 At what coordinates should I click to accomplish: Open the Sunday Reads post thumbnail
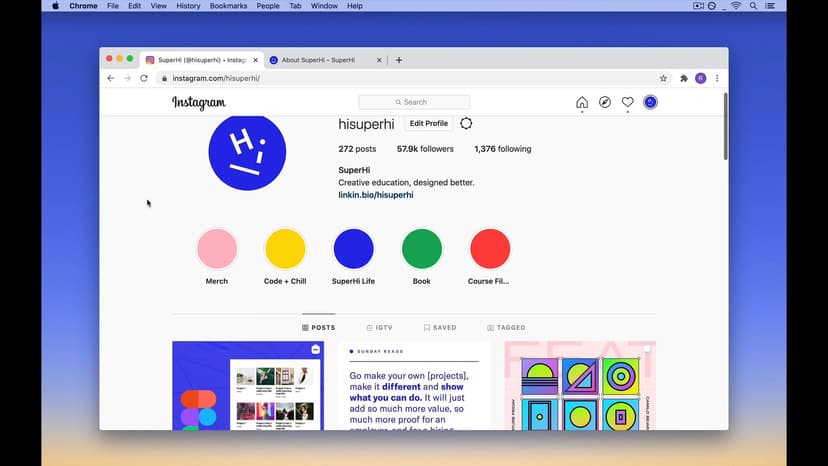(x=414, y=386)
